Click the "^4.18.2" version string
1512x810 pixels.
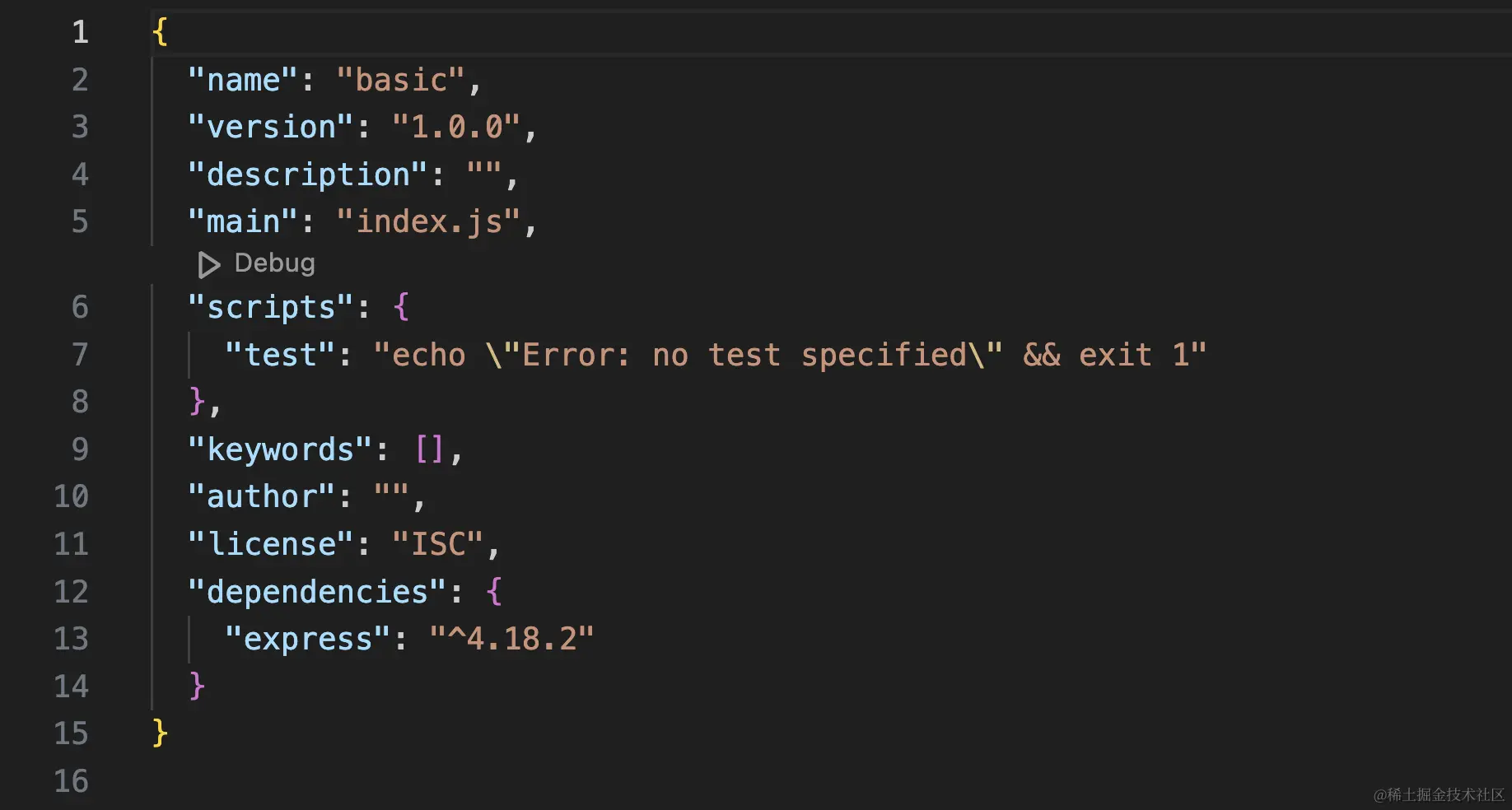tap(511, 639)
